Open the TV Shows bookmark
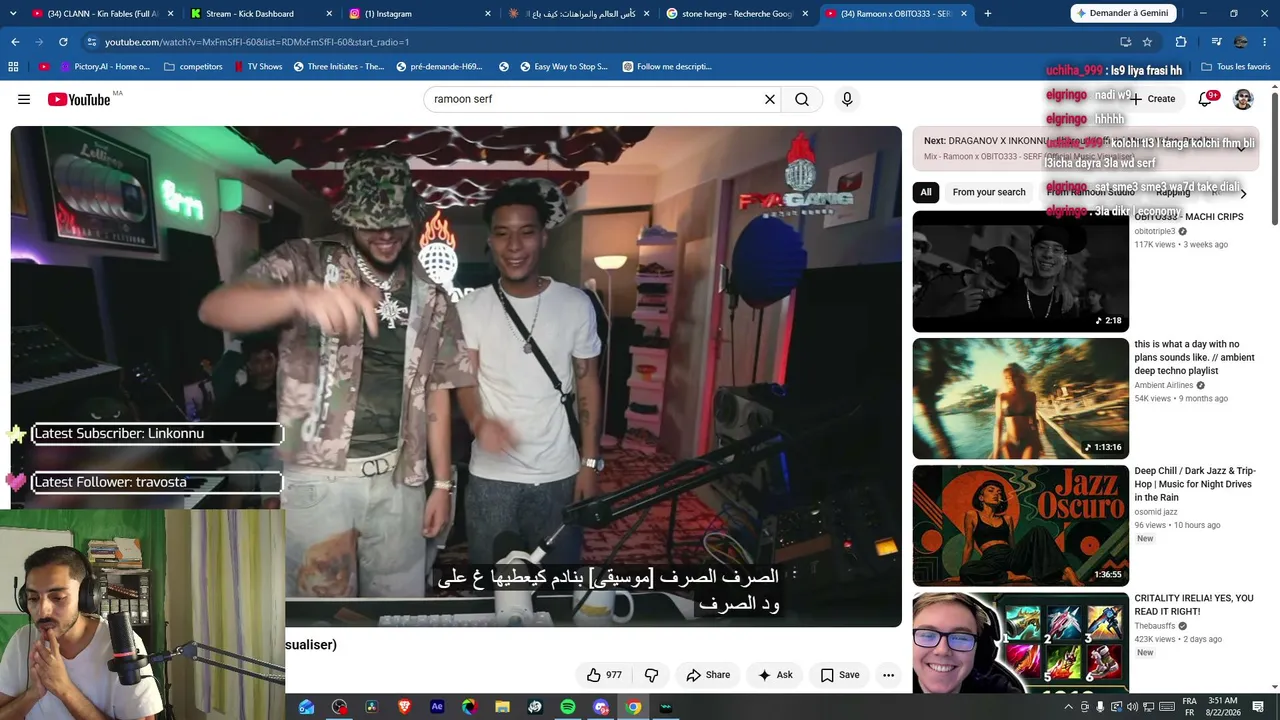 258,67
